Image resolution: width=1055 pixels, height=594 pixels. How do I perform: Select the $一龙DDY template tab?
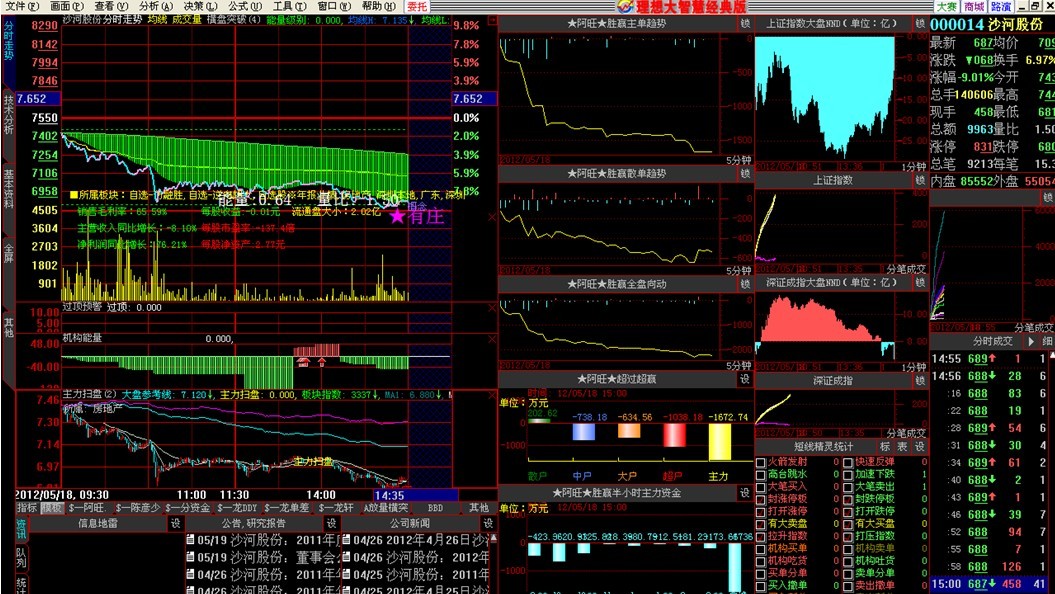(238, 508)
